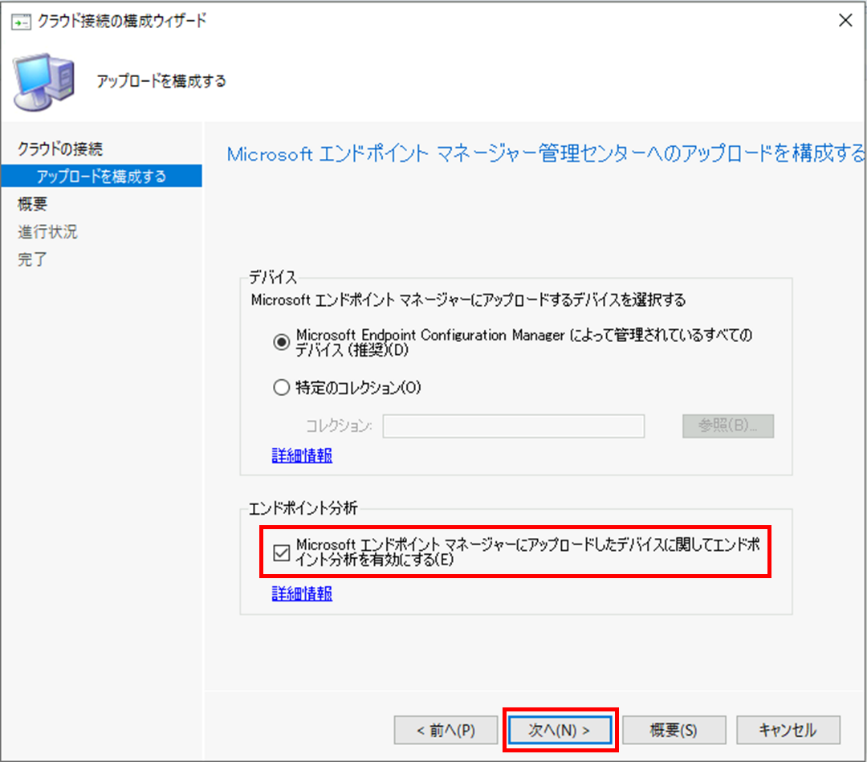The height and width of the screenshot is (762, 867).
Task: Click the computer wizard header icon
Action: pos(44,81)
